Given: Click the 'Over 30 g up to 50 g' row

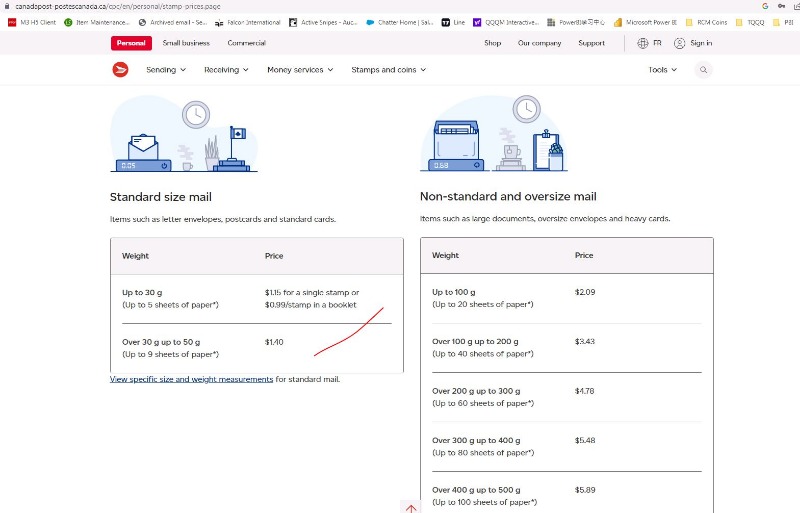Looking at the screenshot, I should pyautogui.click(x=257, y=348).
